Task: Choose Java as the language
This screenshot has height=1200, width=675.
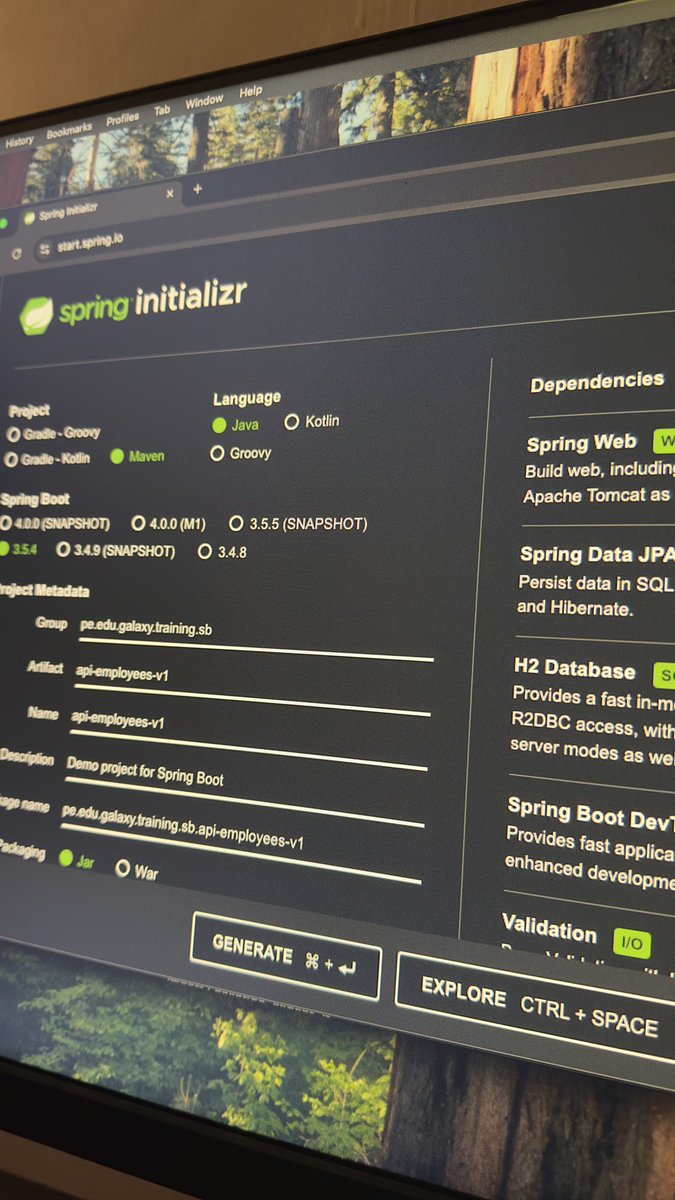Action: 235,424
